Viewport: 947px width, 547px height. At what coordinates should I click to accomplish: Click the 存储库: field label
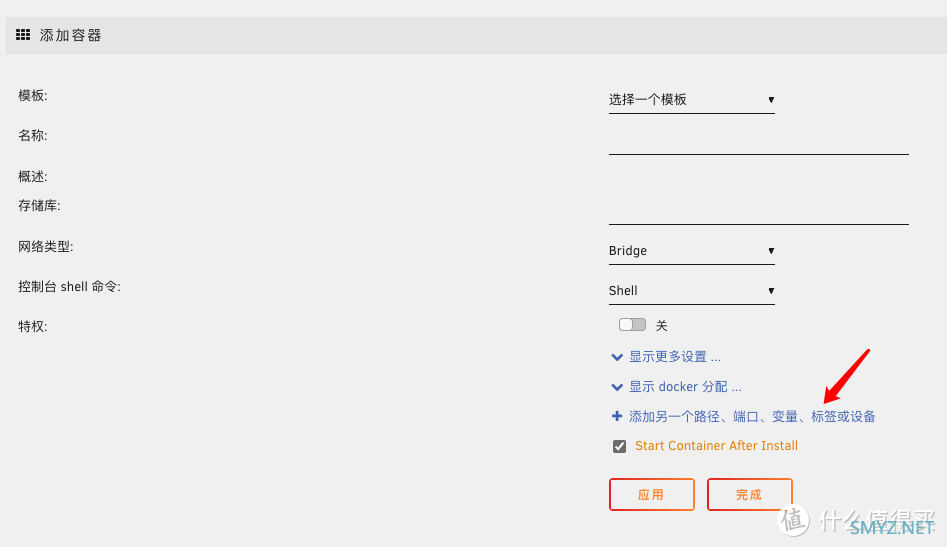click(x=39, y=205)
